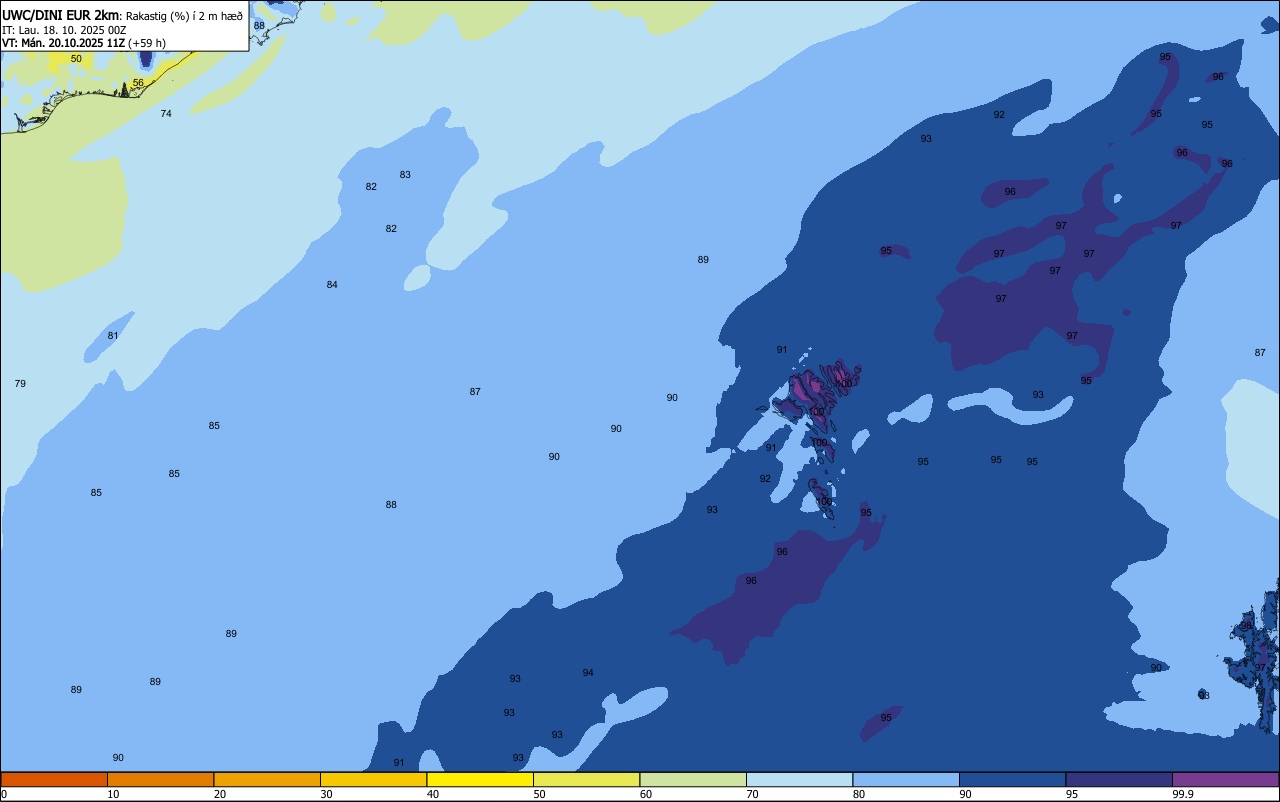Click the title text 'UWC/DINI EUR 2km'
Image resolution: width=1280 pixels, height=802 pixels.
61,15
